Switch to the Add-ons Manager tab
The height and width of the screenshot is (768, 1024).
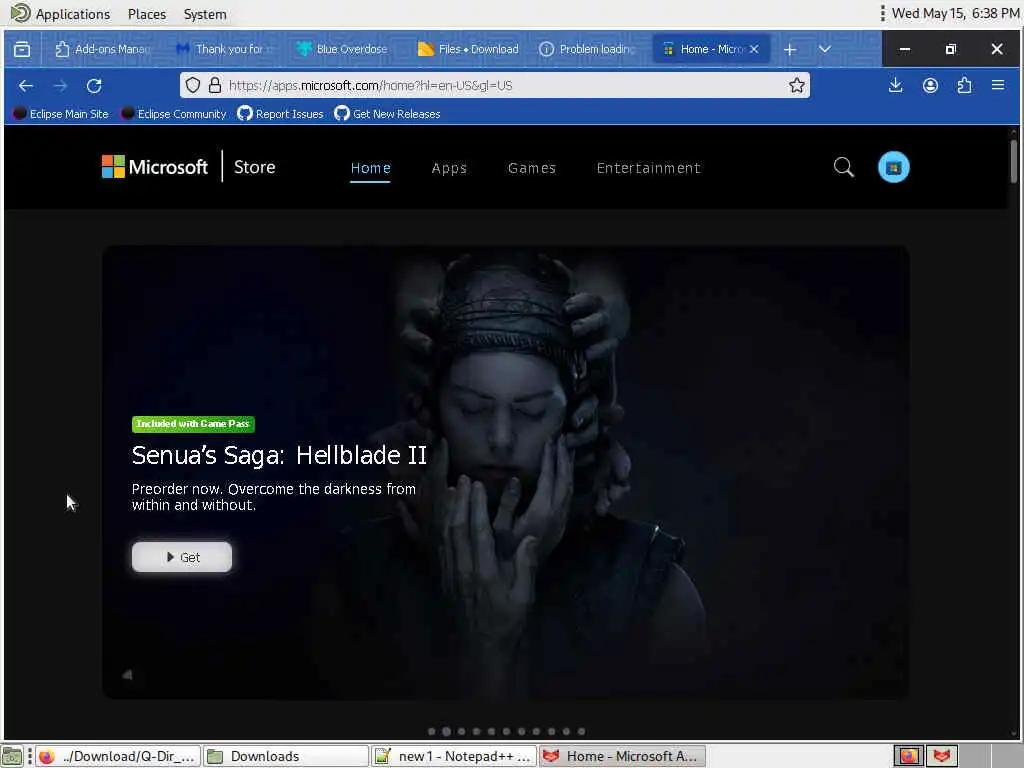pos(103,49)
